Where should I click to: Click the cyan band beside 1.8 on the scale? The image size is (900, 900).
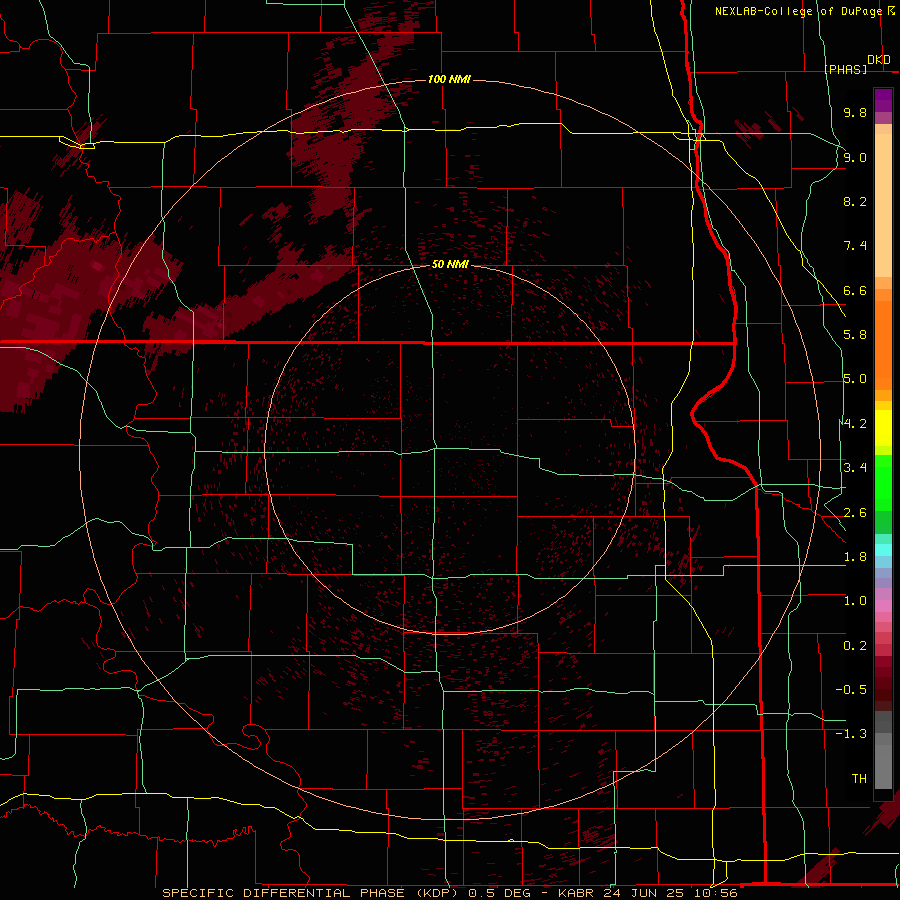click(x=883, y=549)
